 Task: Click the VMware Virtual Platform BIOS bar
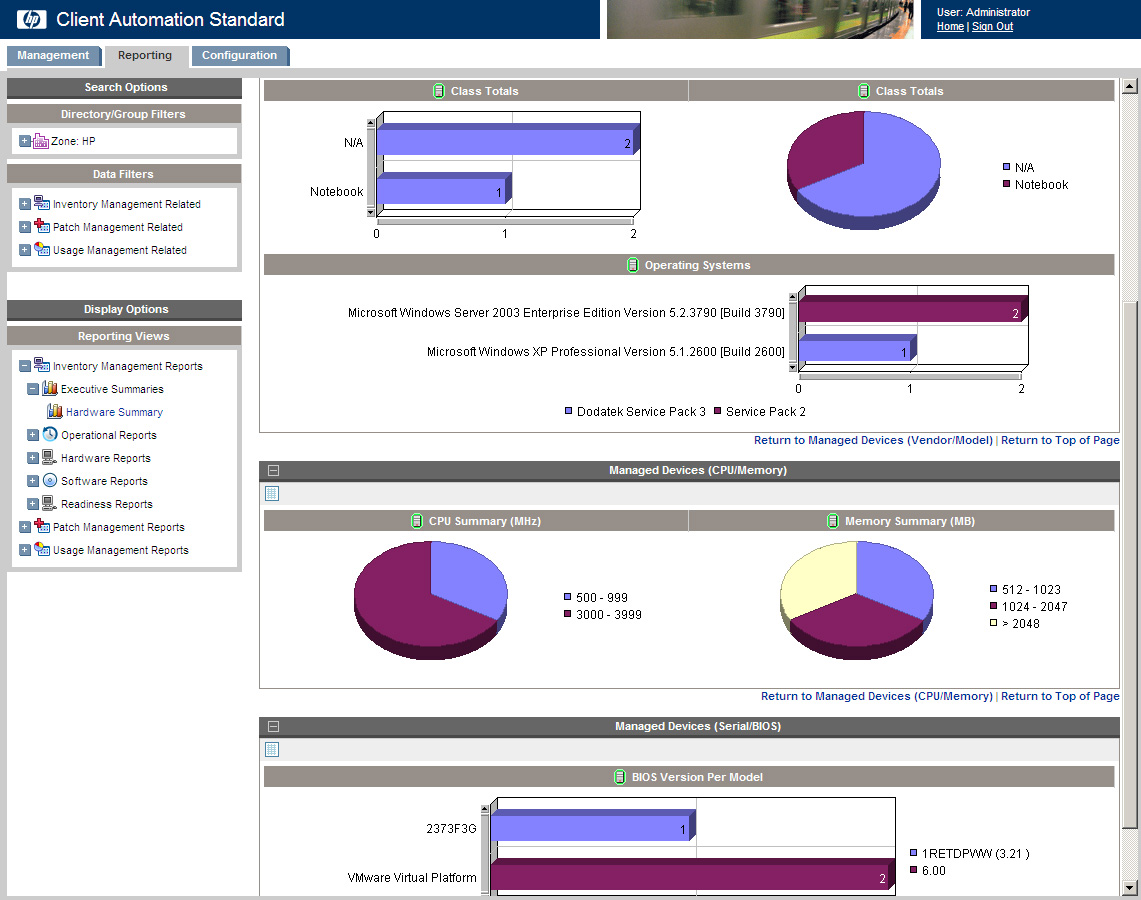(x=693, y=875)
